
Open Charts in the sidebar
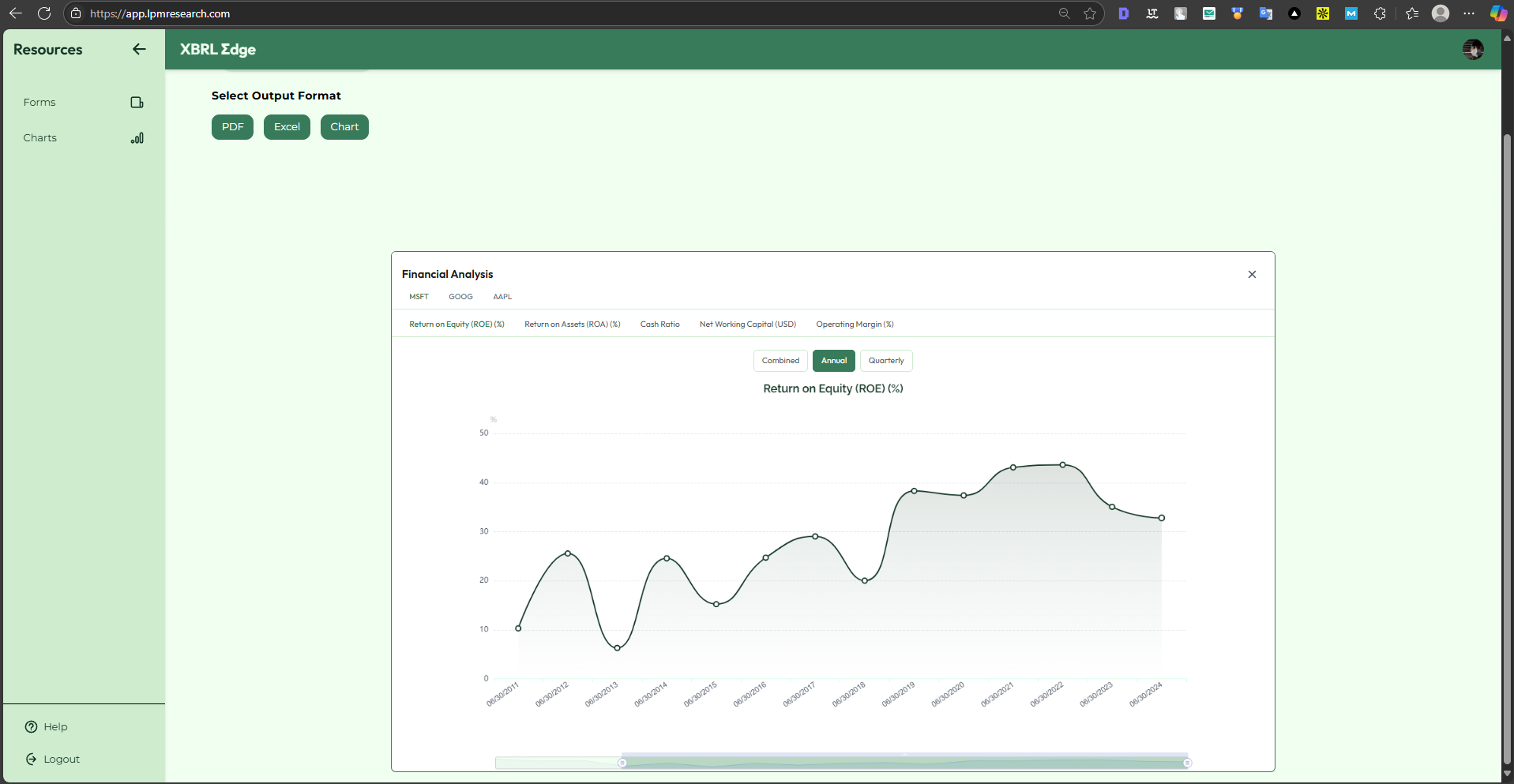click(x=39, y=138)
